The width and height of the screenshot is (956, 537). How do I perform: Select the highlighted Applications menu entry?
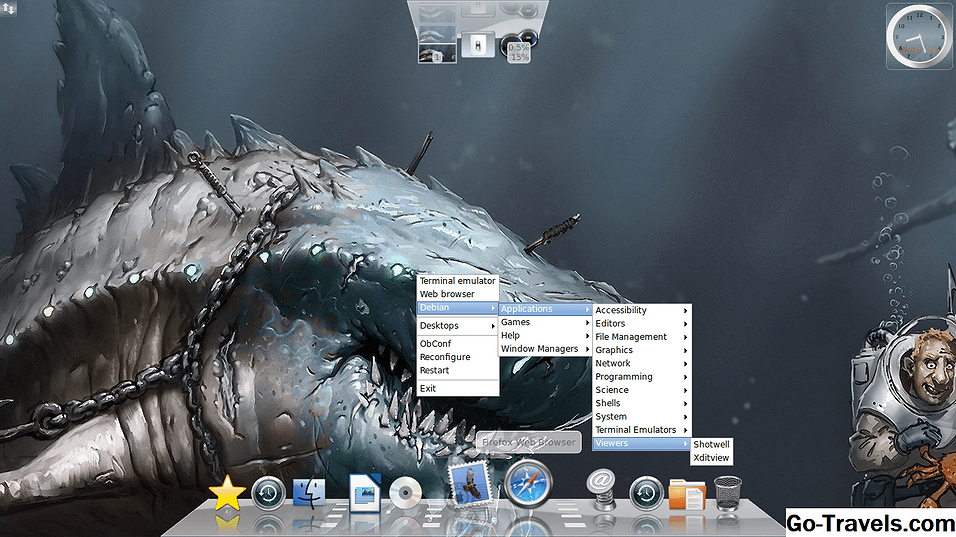[546, 309]
